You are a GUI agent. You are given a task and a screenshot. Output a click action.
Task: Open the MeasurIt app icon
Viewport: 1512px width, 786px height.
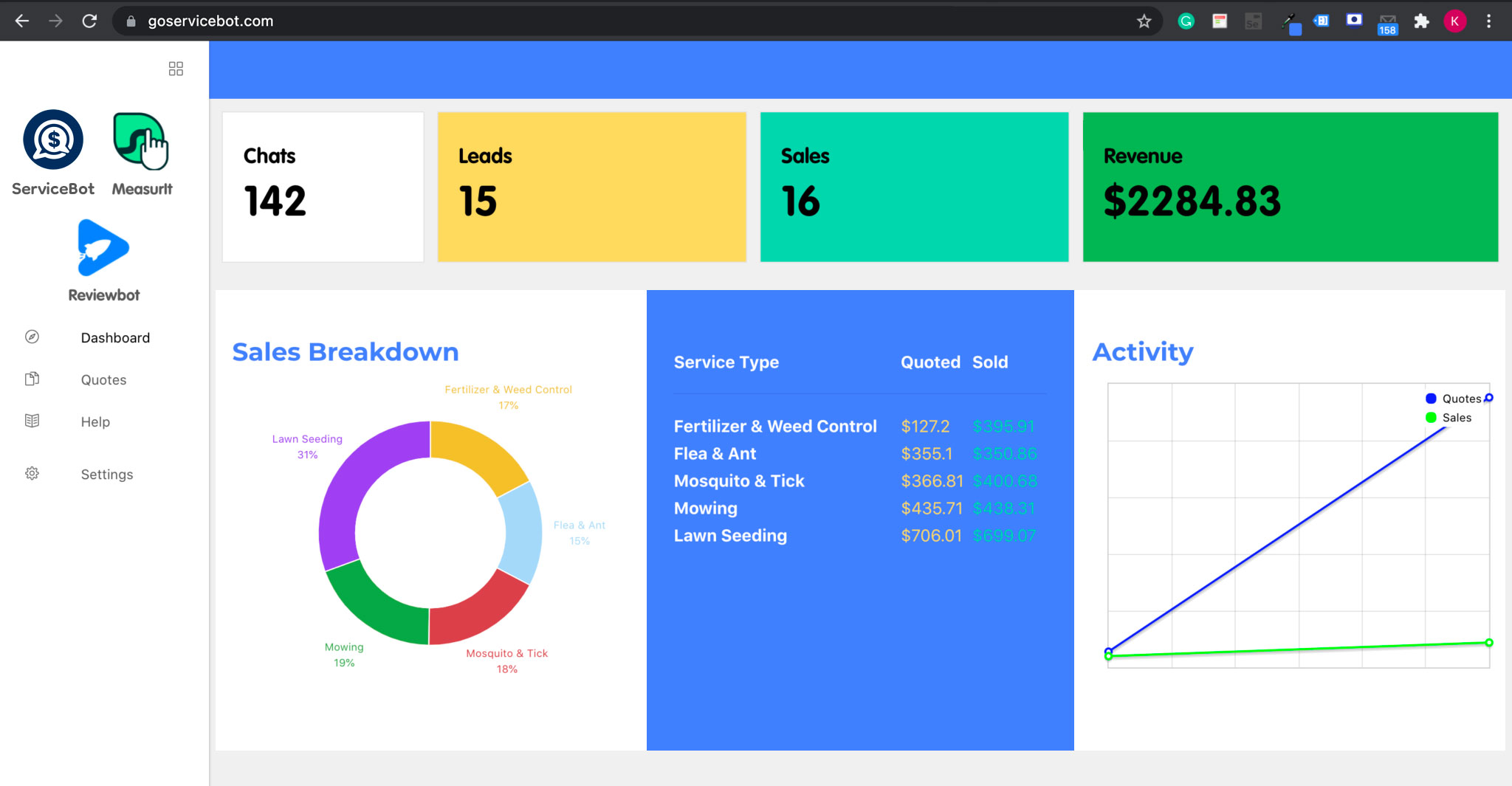point(141,140)
